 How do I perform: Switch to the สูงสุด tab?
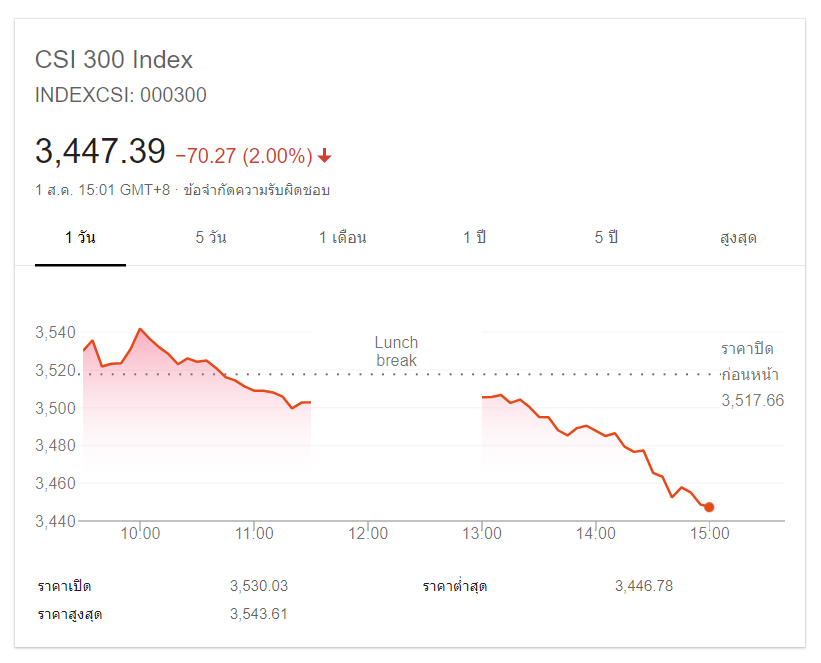738,238
